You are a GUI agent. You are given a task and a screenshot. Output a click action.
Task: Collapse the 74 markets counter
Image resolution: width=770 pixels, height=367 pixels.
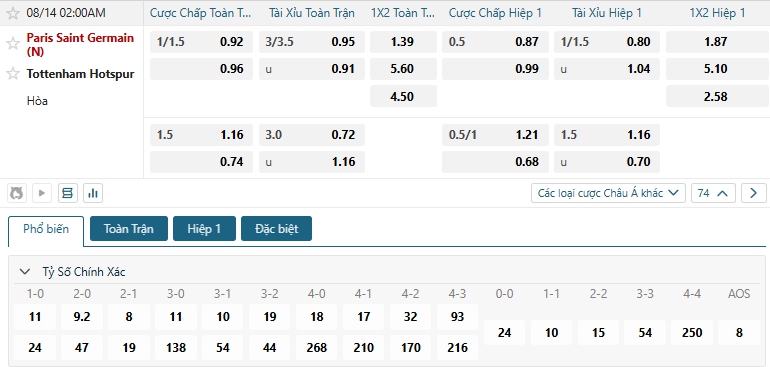(713, 193)
